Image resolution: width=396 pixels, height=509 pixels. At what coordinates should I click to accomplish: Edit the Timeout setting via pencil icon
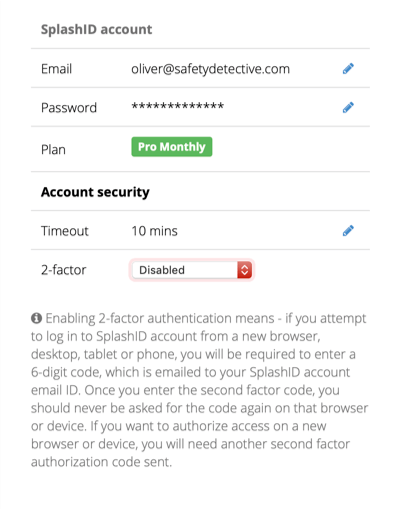coord(348,231)
